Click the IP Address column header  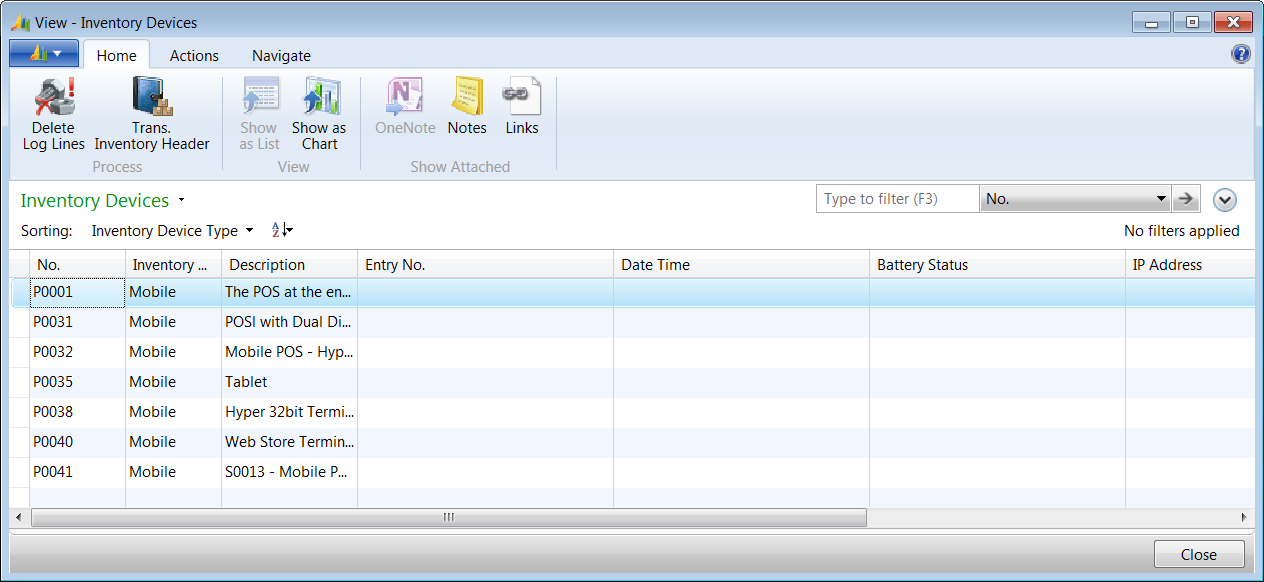1190,265
